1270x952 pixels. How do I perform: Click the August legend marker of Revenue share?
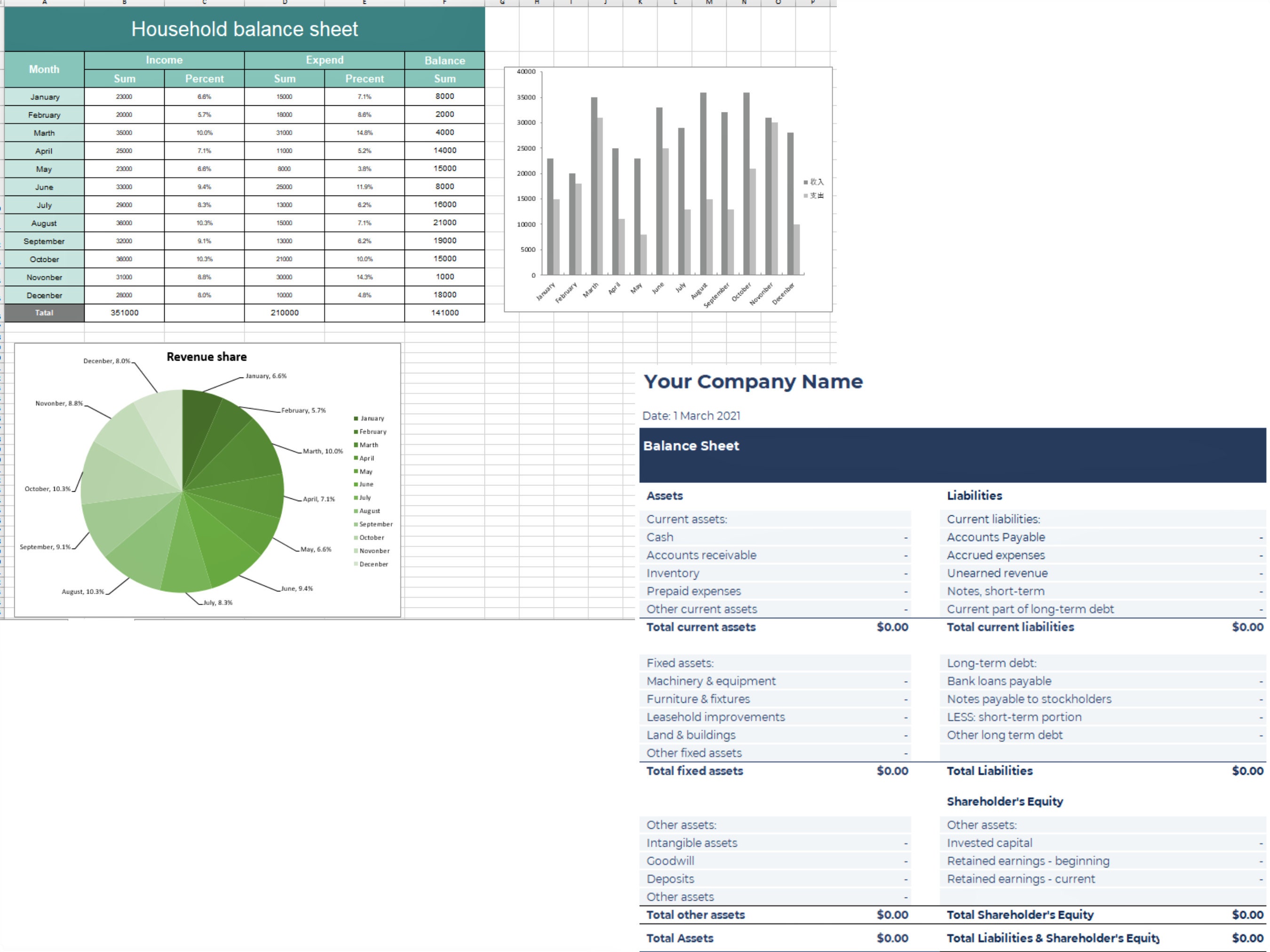[356, 511]
